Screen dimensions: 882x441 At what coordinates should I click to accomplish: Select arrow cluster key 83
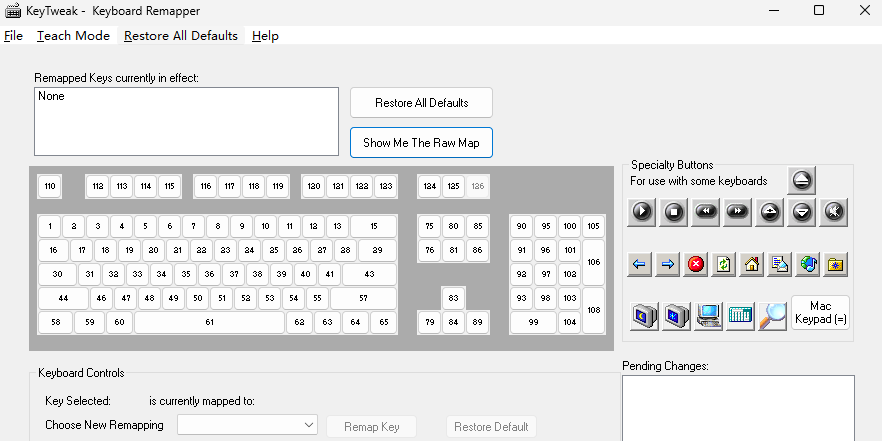[453, 299]
